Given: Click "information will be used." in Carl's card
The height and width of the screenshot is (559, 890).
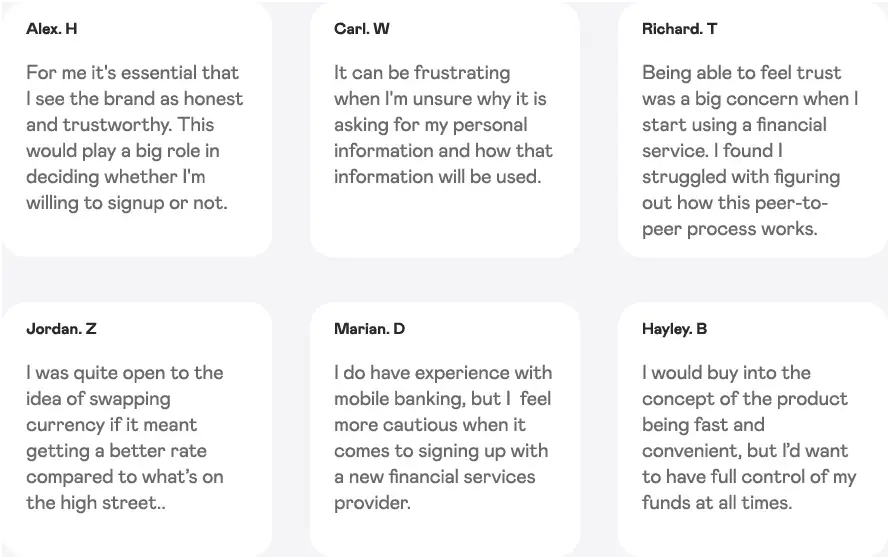Looking at the screenshot, I should click(437, 177).
